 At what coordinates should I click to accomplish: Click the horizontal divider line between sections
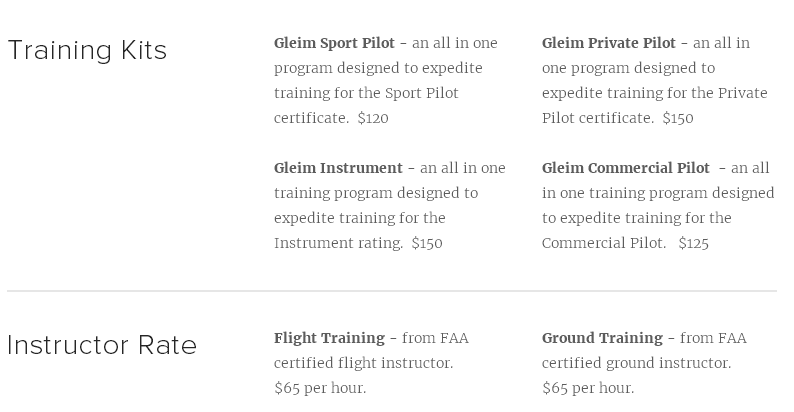392,291
